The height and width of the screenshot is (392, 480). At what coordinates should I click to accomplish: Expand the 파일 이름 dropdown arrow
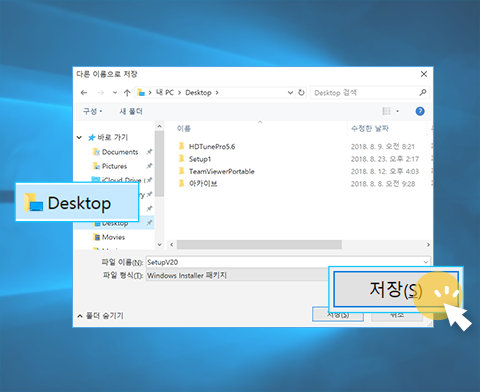(426, 262)
